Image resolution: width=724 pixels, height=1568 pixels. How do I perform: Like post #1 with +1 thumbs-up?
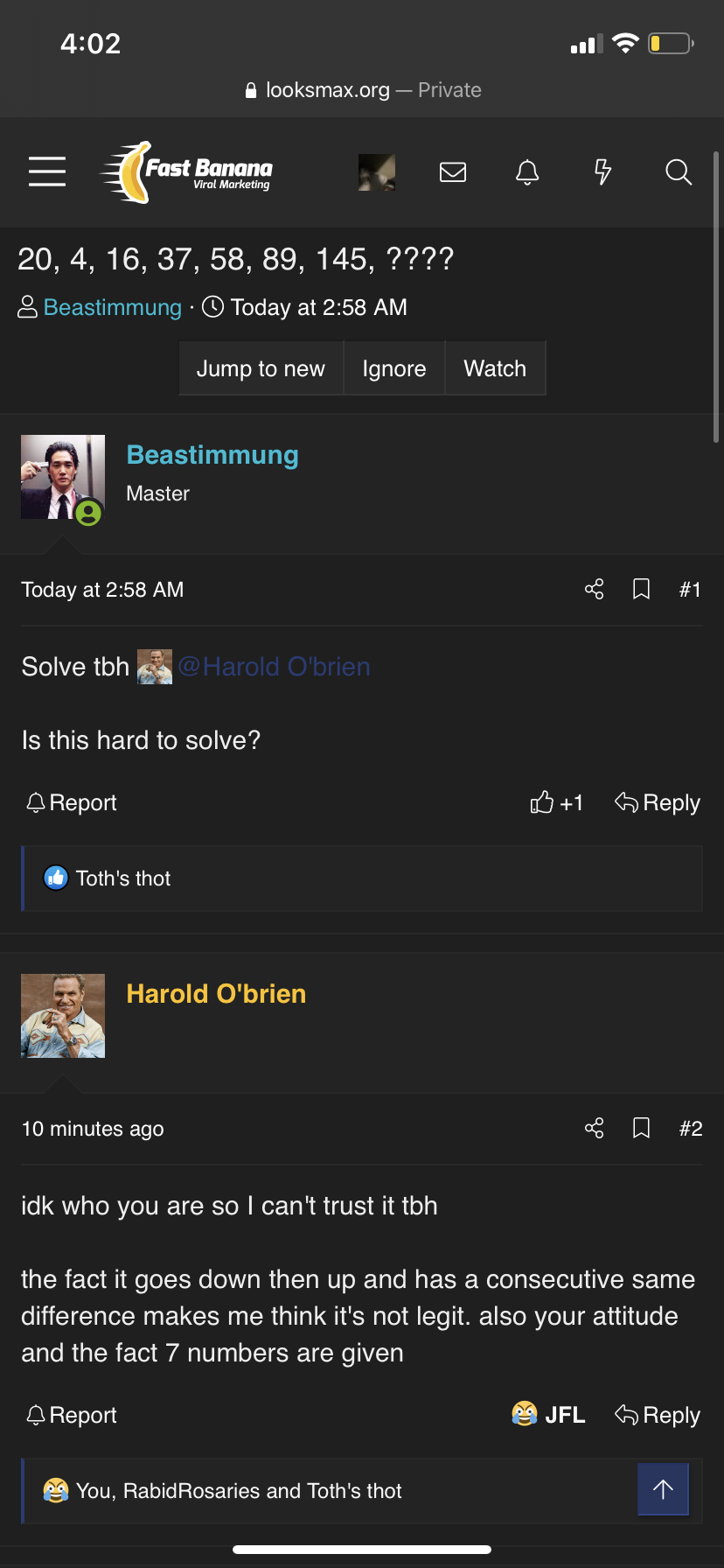(x=556, y=802)
